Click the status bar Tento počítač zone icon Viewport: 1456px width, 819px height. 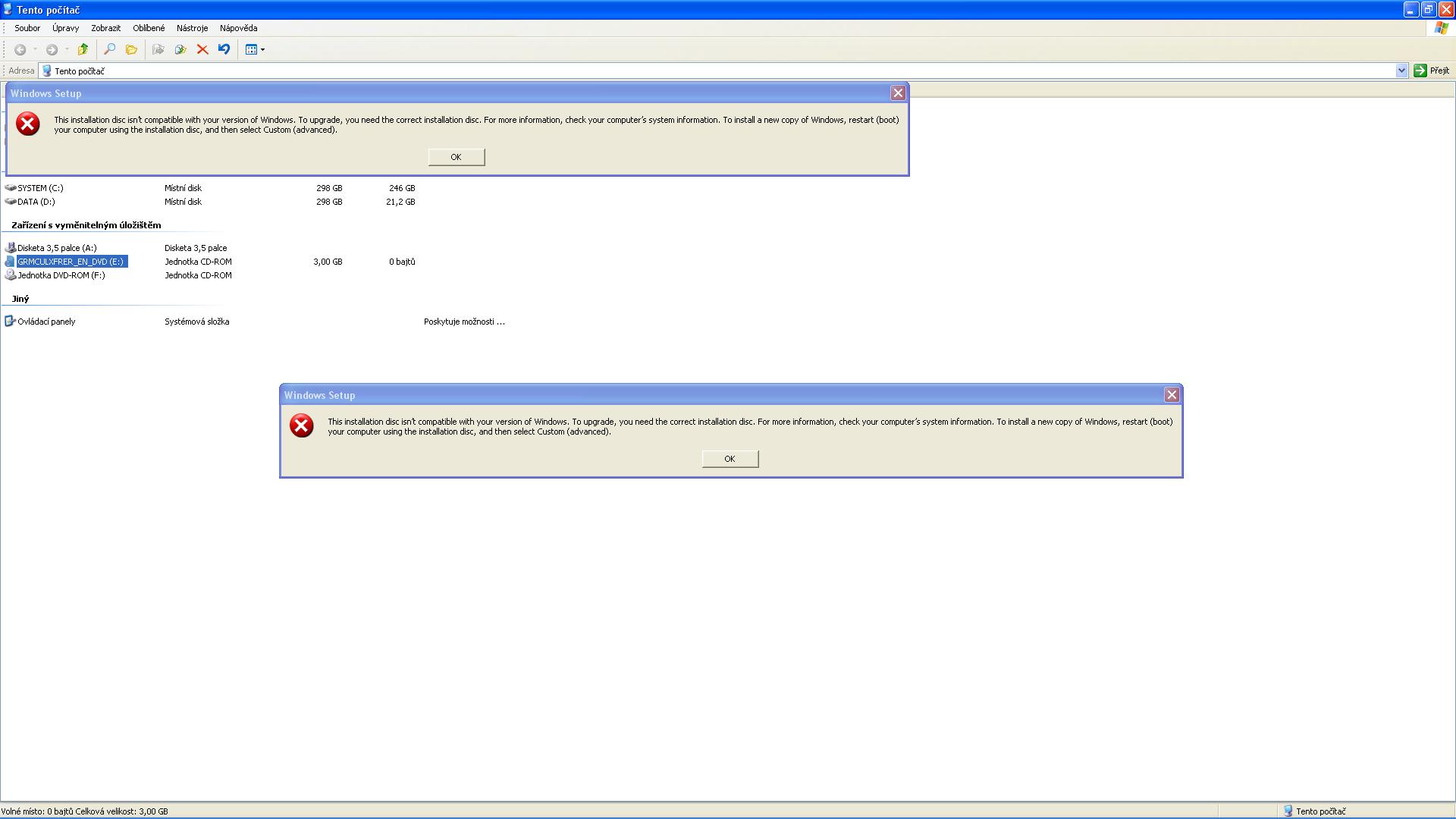pyautogui.click(x=1288, y=811)
